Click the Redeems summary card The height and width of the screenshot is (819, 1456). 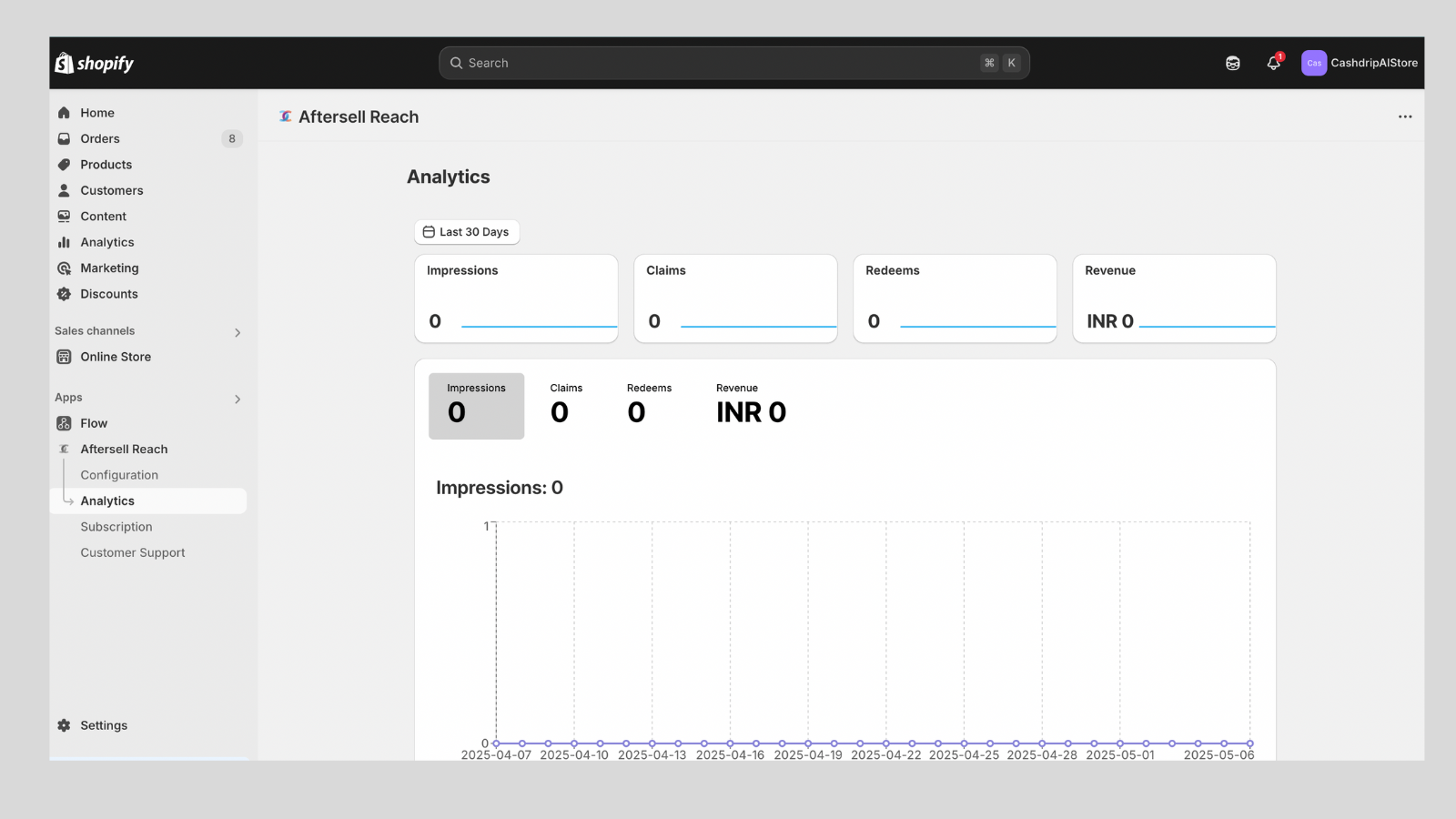955,298
